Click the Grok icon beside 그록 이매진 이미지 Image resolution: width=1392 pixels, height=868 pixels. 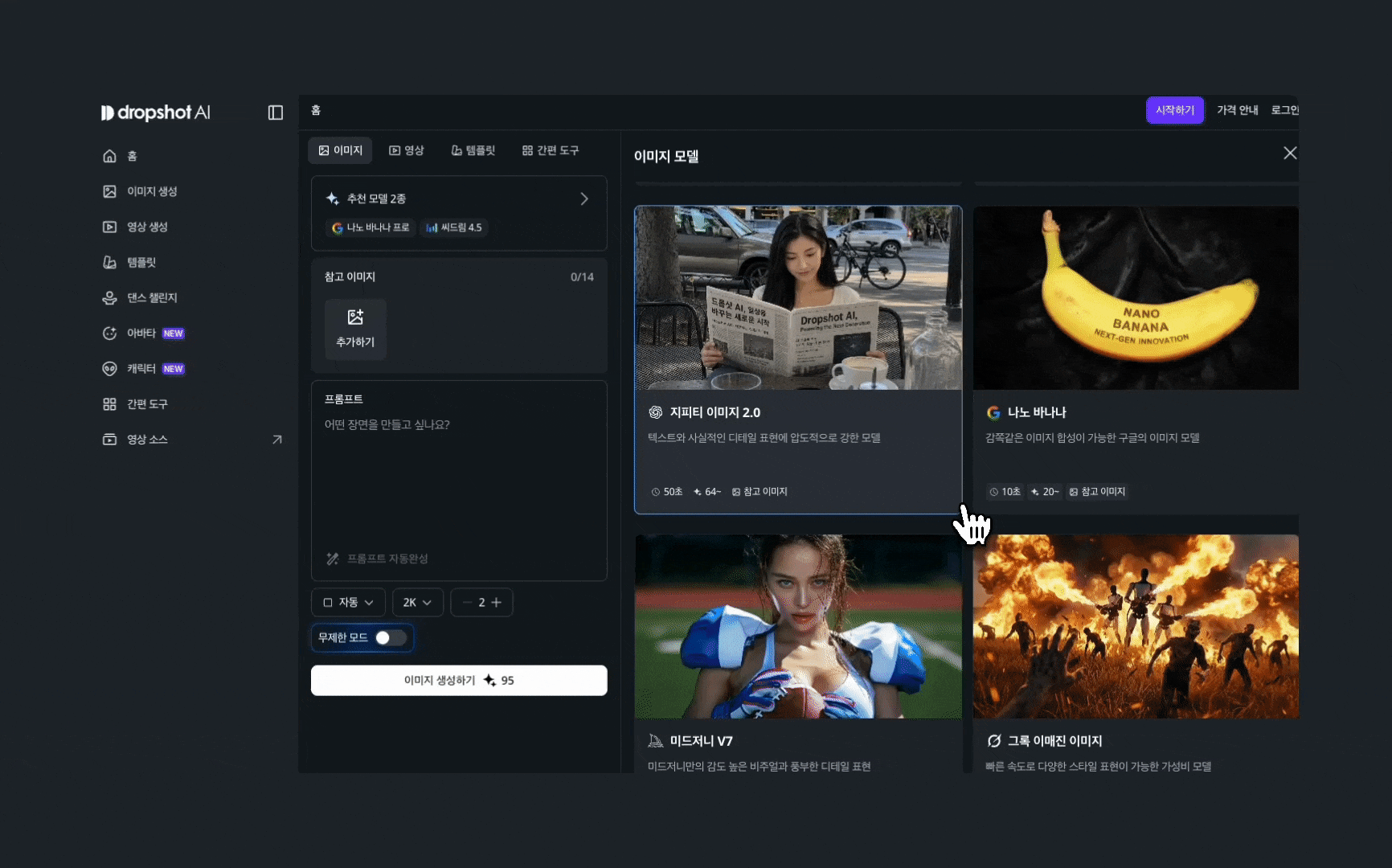click(x=994, y=741)
